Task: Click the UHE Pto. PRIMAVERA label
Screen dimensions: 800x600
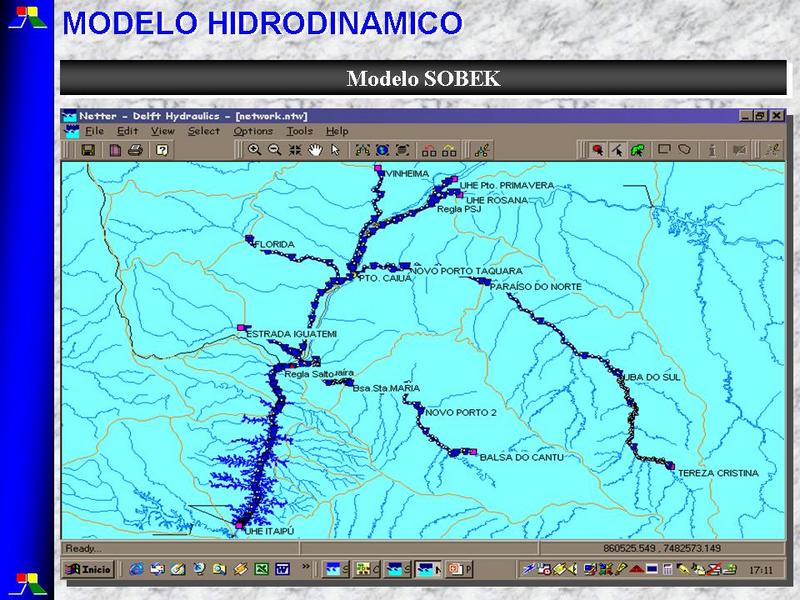Action: coord(507,185)
